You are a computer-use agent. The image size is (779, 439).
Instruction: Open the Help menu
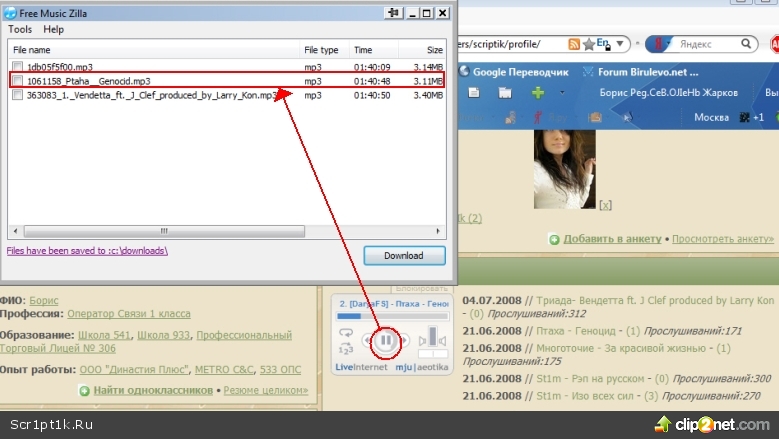click(x=54, y=29)
